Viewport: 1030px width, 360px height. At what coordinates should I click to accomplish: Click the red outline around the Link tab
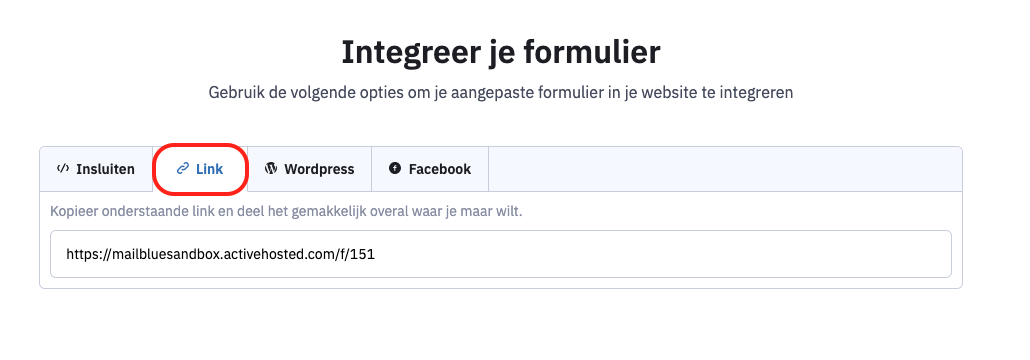[x=200, y=145]
